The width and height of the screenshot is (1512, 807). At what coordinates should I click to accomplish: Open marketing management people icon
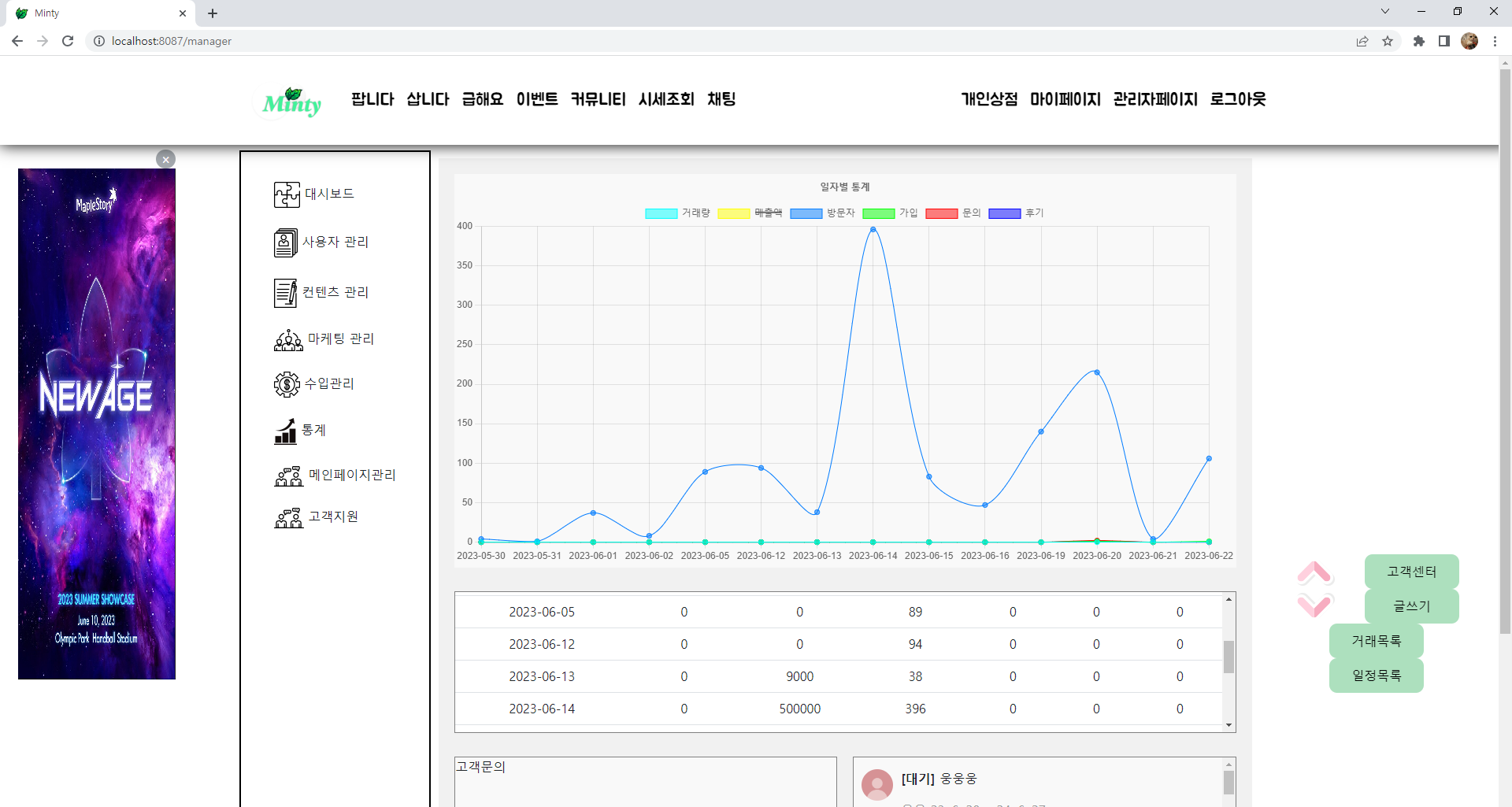coord(288,340)
